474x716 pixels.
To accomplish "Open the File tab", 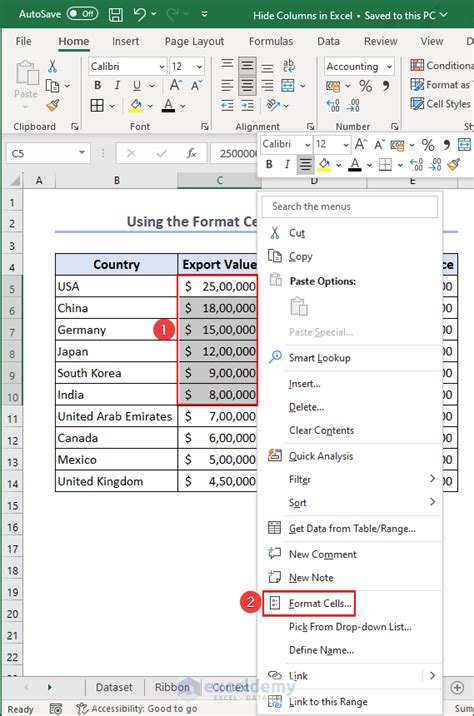I will (x=23, y=41).
